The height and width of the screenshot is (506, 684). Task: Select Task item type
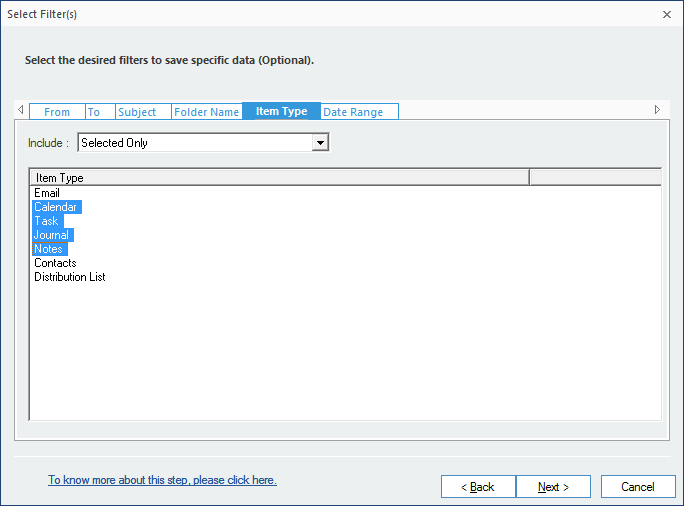pos(47,221)
